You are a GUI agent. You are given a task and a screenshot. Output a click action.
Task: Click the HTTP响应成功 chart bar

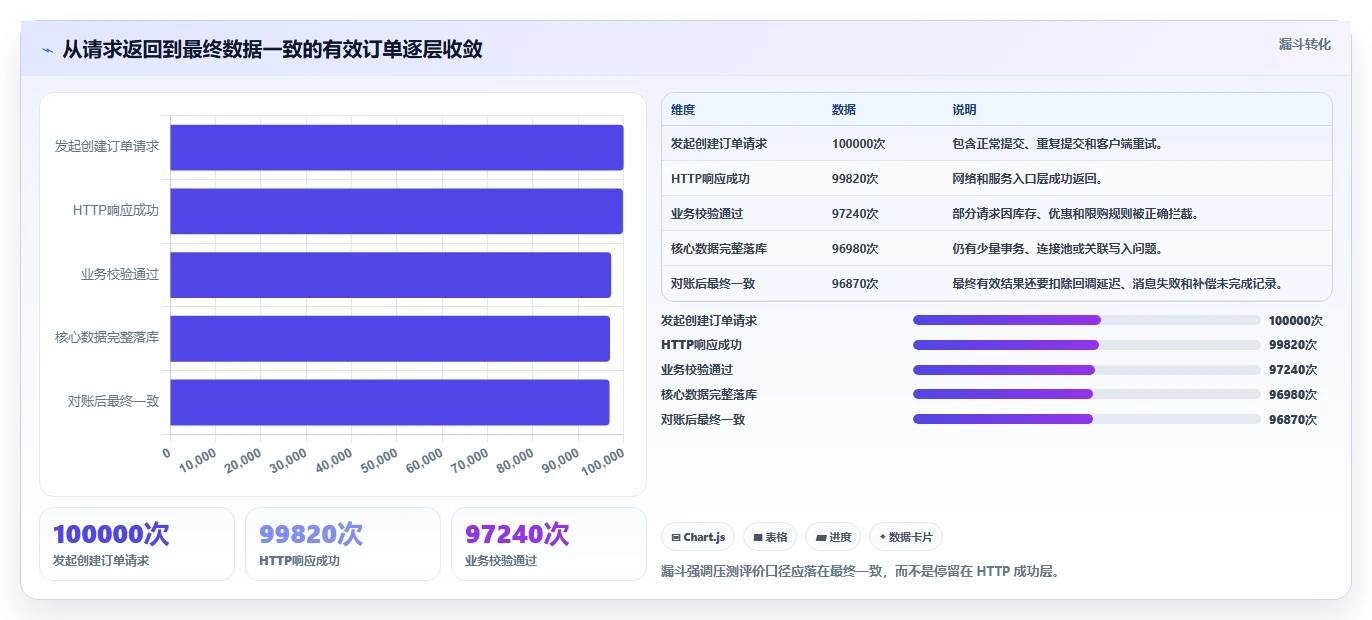pos(396,211)
